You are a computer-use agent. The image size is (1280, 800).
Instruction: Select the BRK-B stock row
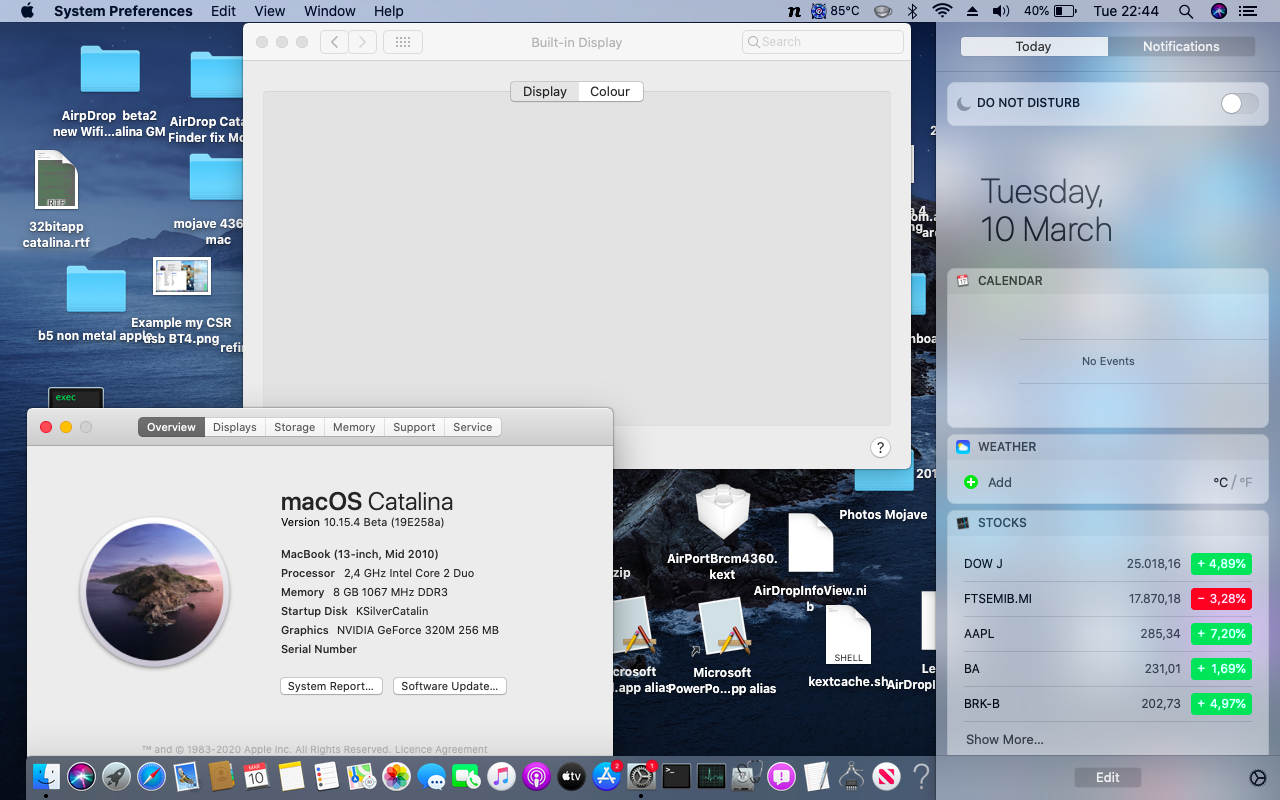(1107, 704)
